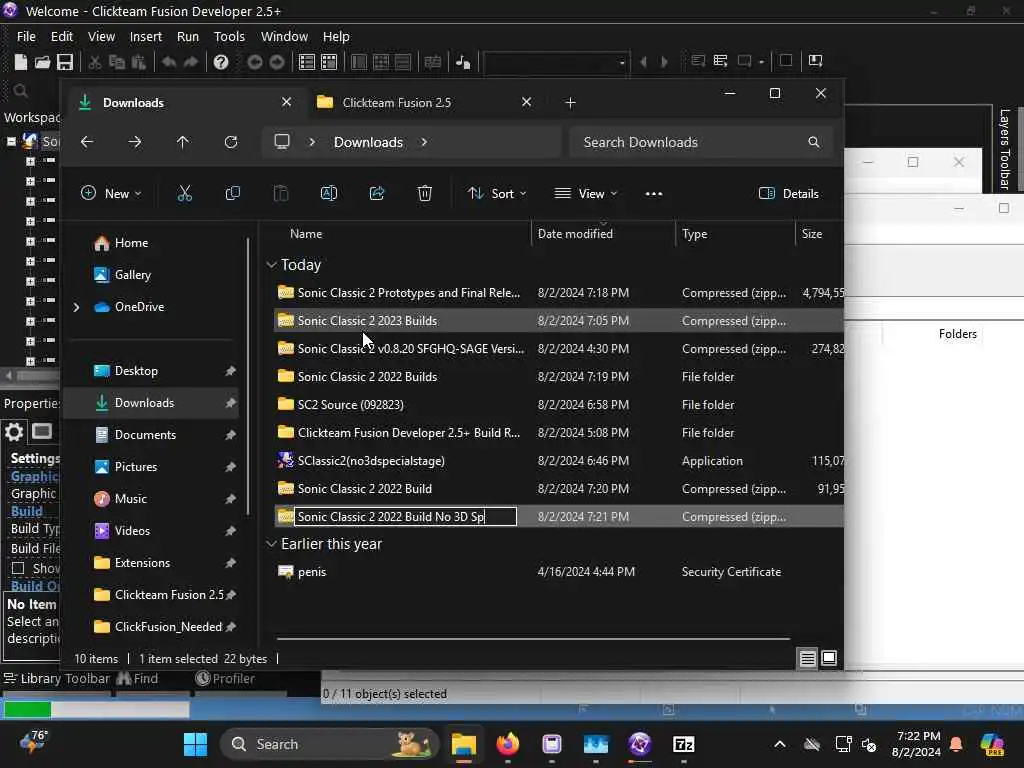Close the Downloads Explorer tab
This screenshot has width=1024, height=768.
click(286, 102)
